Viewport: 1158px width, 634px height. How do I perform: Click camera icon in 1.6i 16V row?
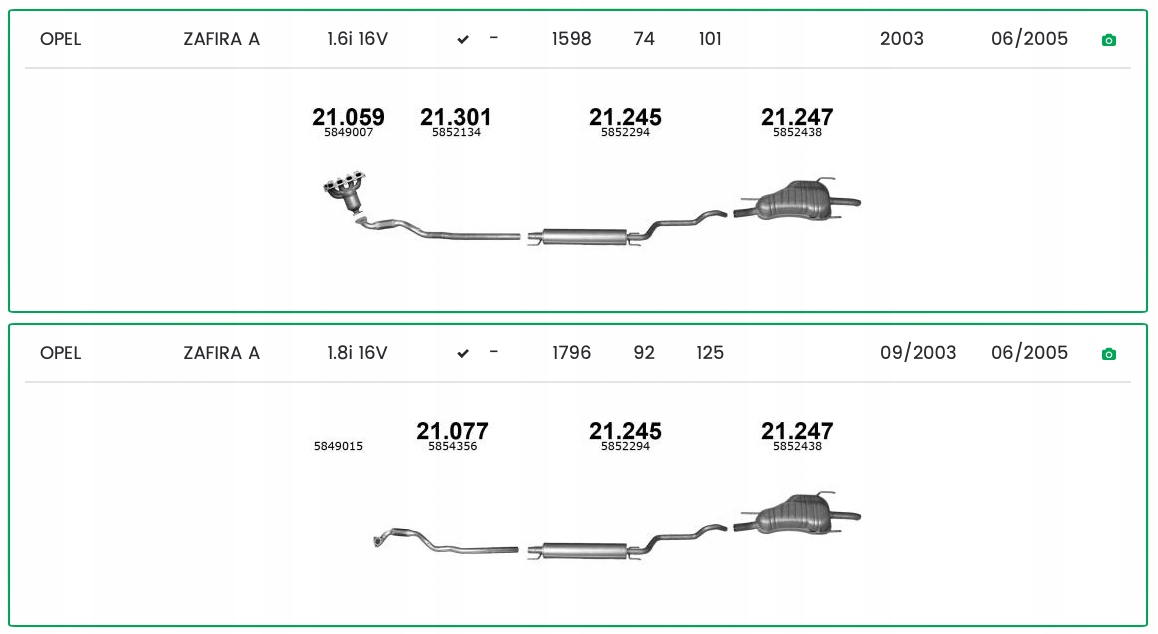tap(1108, 40)
